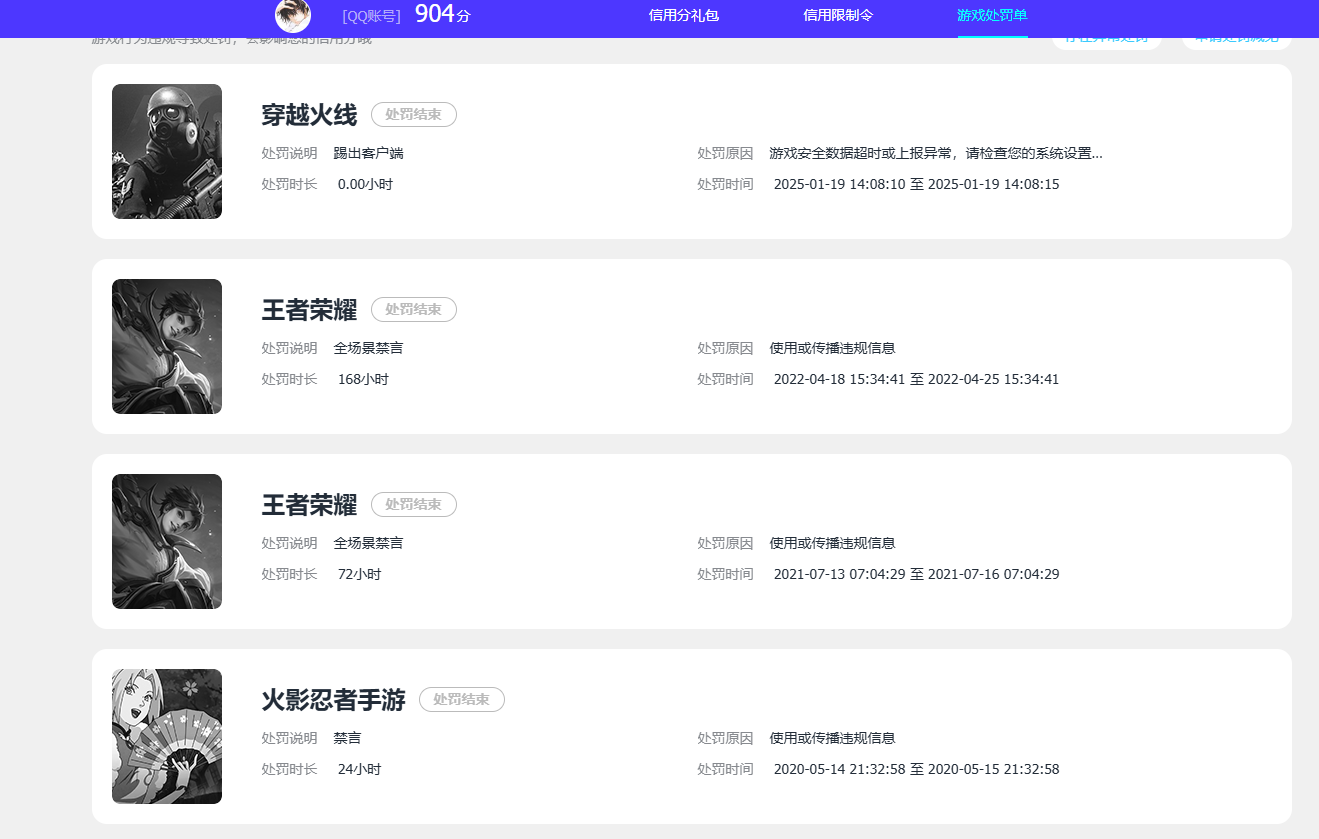
Task: Click the 存在异常处罚 button at top right
Action: tap(1106, 36)
